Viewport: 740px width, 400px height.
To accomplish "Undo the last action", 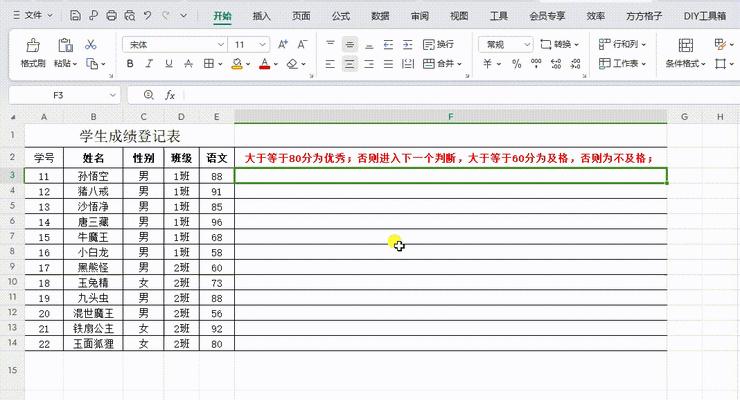I will click(148, 16).
